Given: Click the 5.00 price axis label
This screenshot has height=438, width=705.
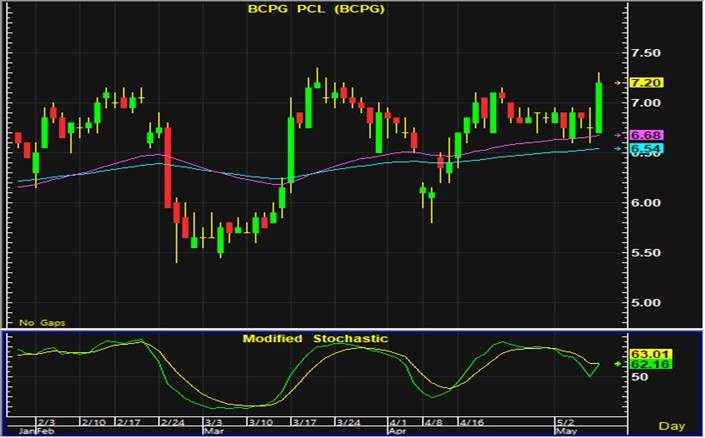Looking at the screenshot, I should pos(646,303).
